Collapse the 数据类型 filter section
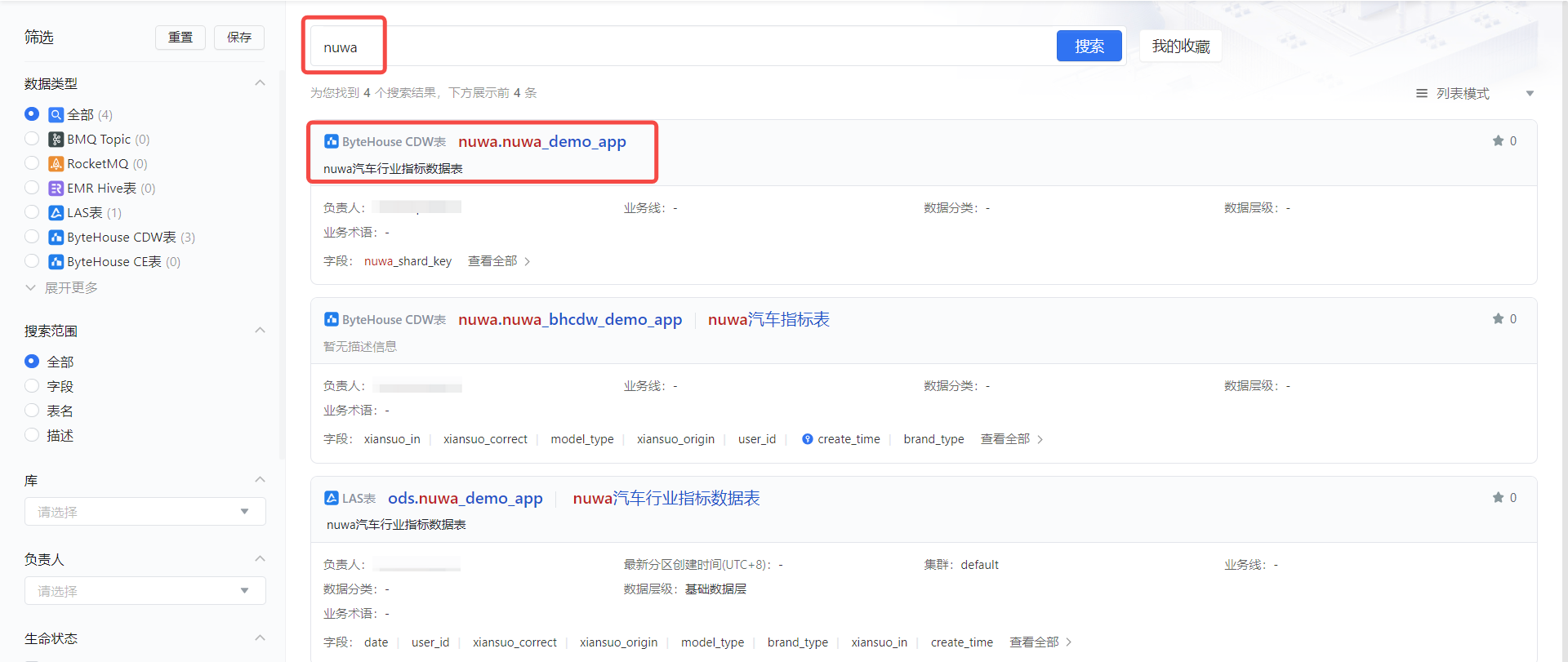 coord(260,83)
